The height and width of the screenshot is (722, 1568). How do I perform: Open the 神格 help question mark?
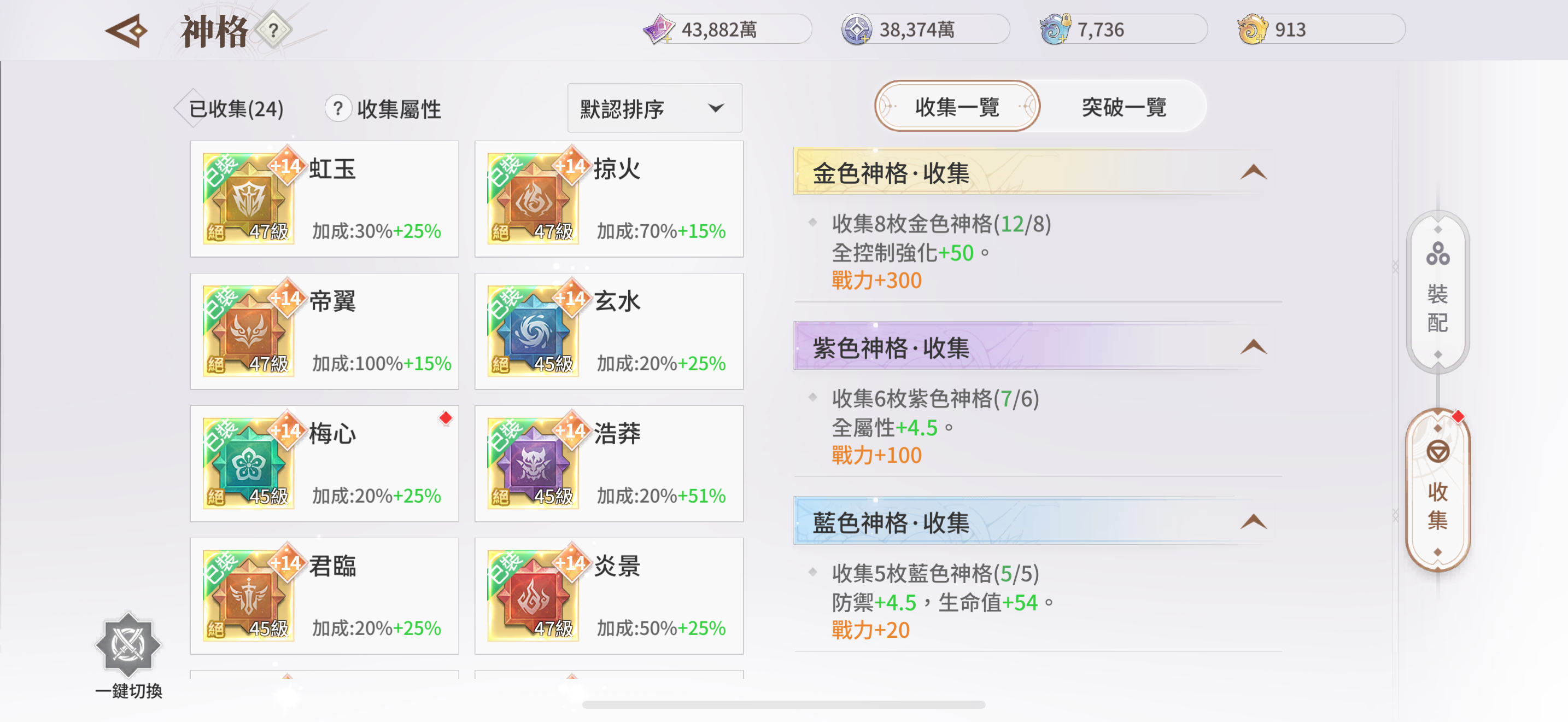(x=273, y=30)
